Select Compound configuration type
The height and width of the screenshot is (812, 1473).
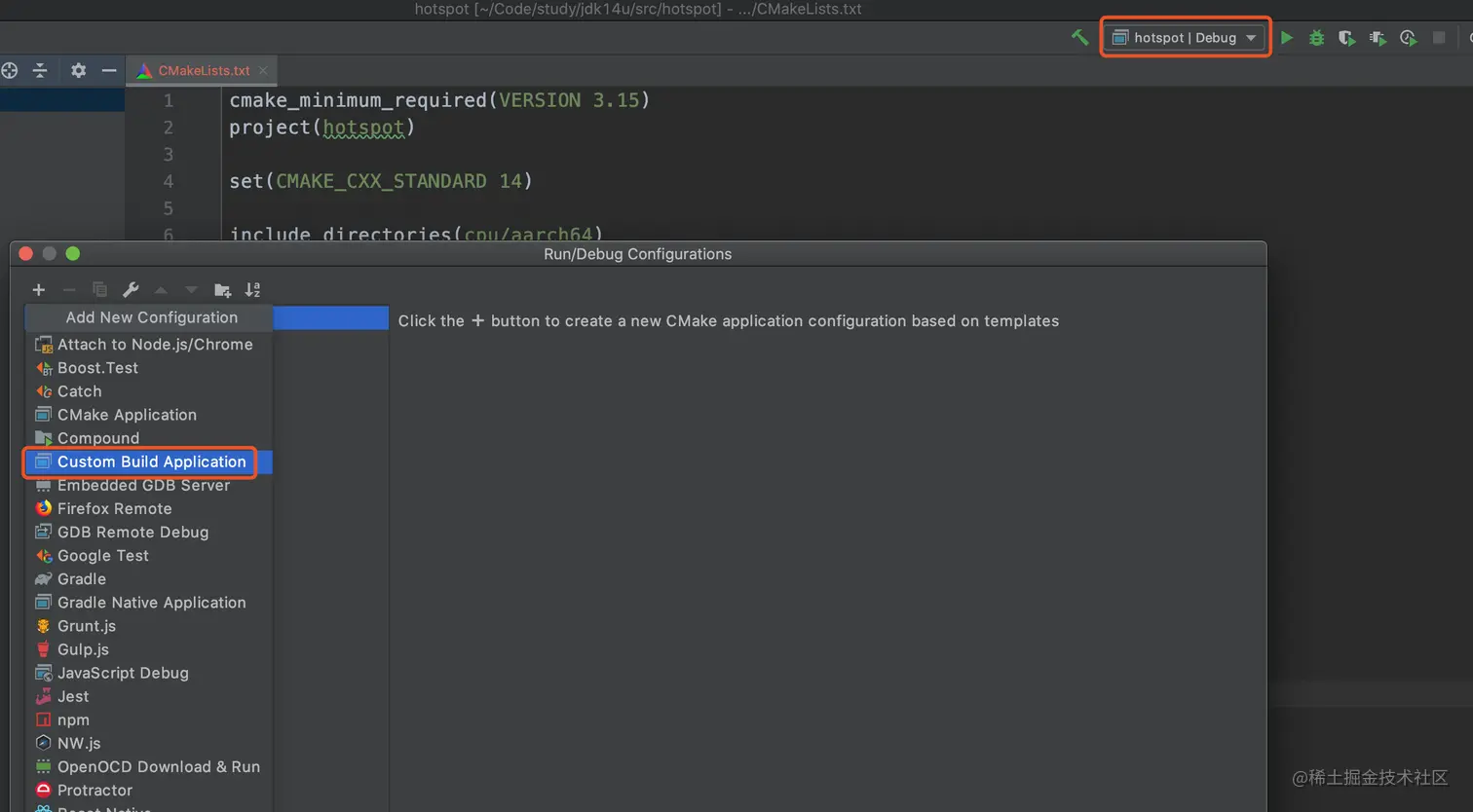148,438
